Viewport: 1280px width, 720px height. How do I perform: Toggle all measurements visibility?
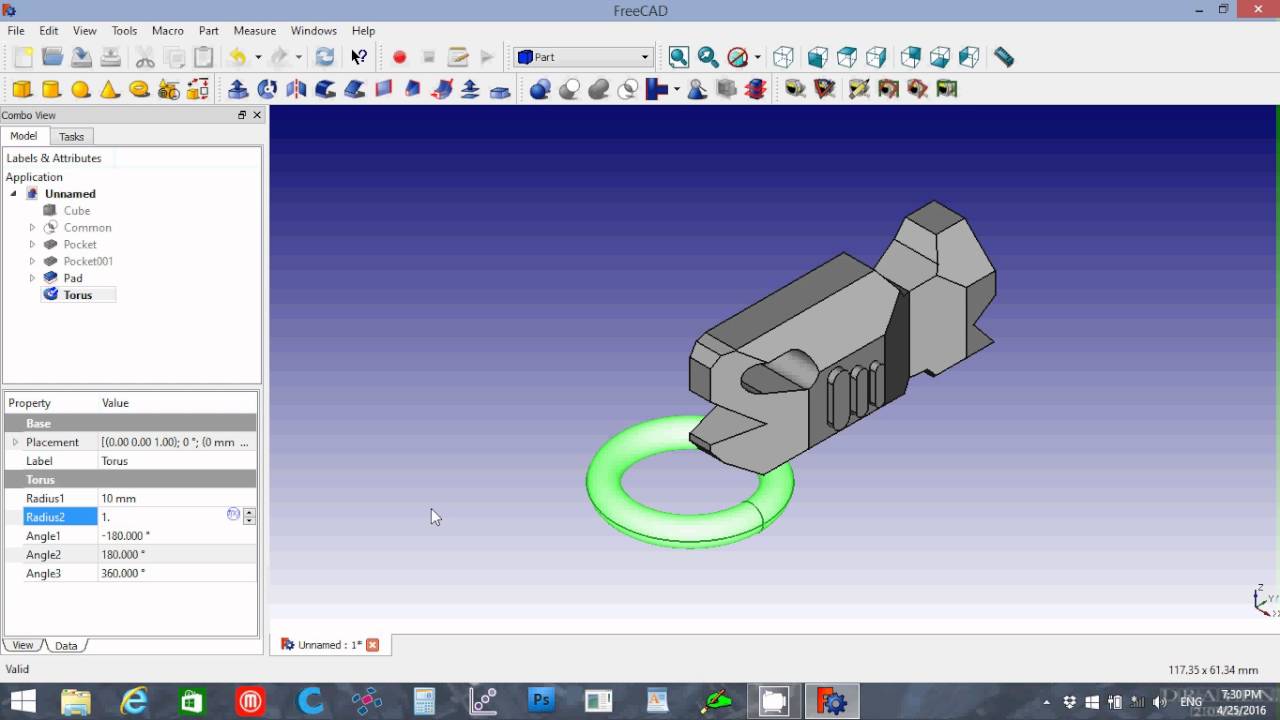(x=887, y=89)
